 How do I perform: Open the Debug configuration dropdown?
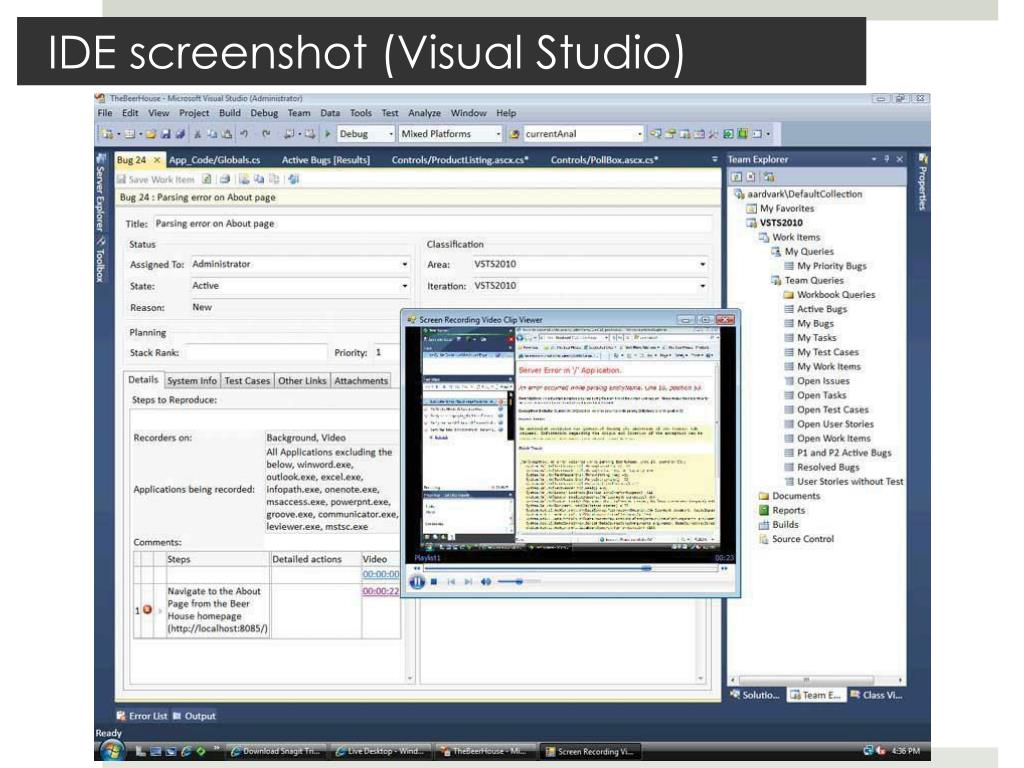click(391, 134)
